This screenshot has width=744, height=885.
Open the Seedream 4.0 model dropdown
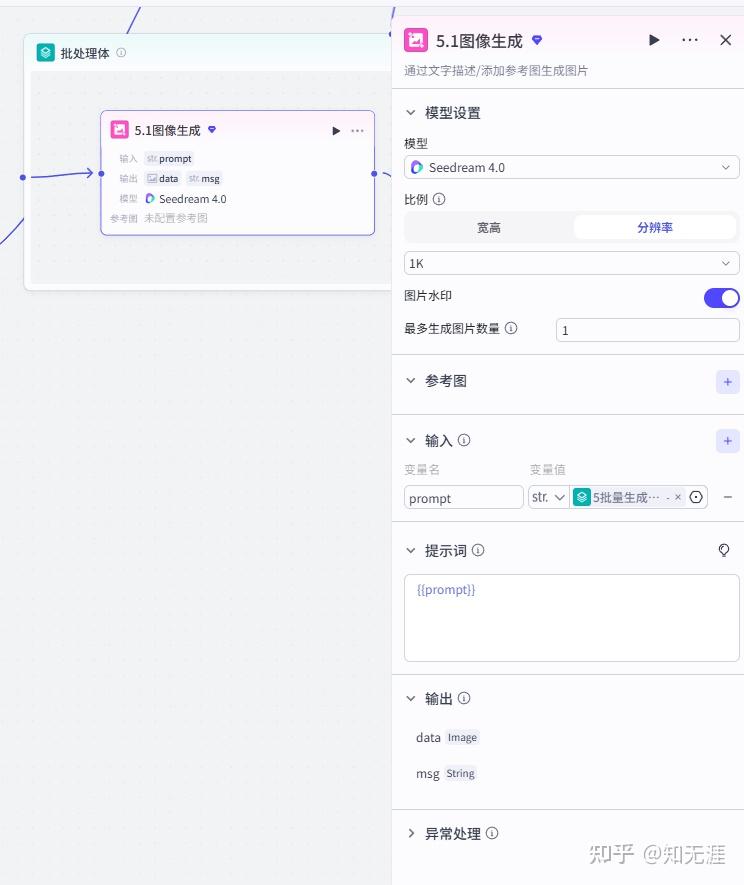pos(571,168)
